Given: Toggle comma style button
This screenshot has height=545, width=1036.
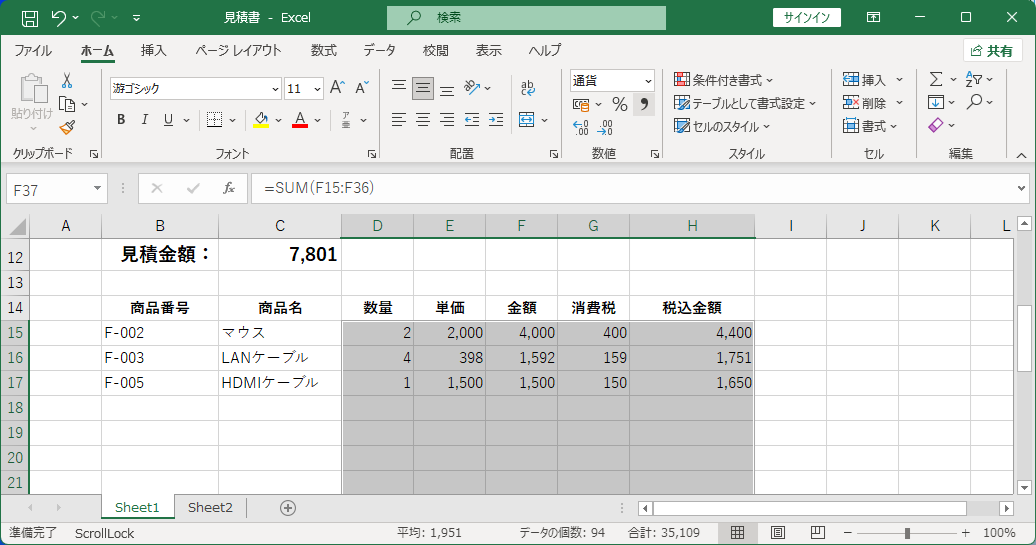Looking at the screenshot, I should 644,104.
